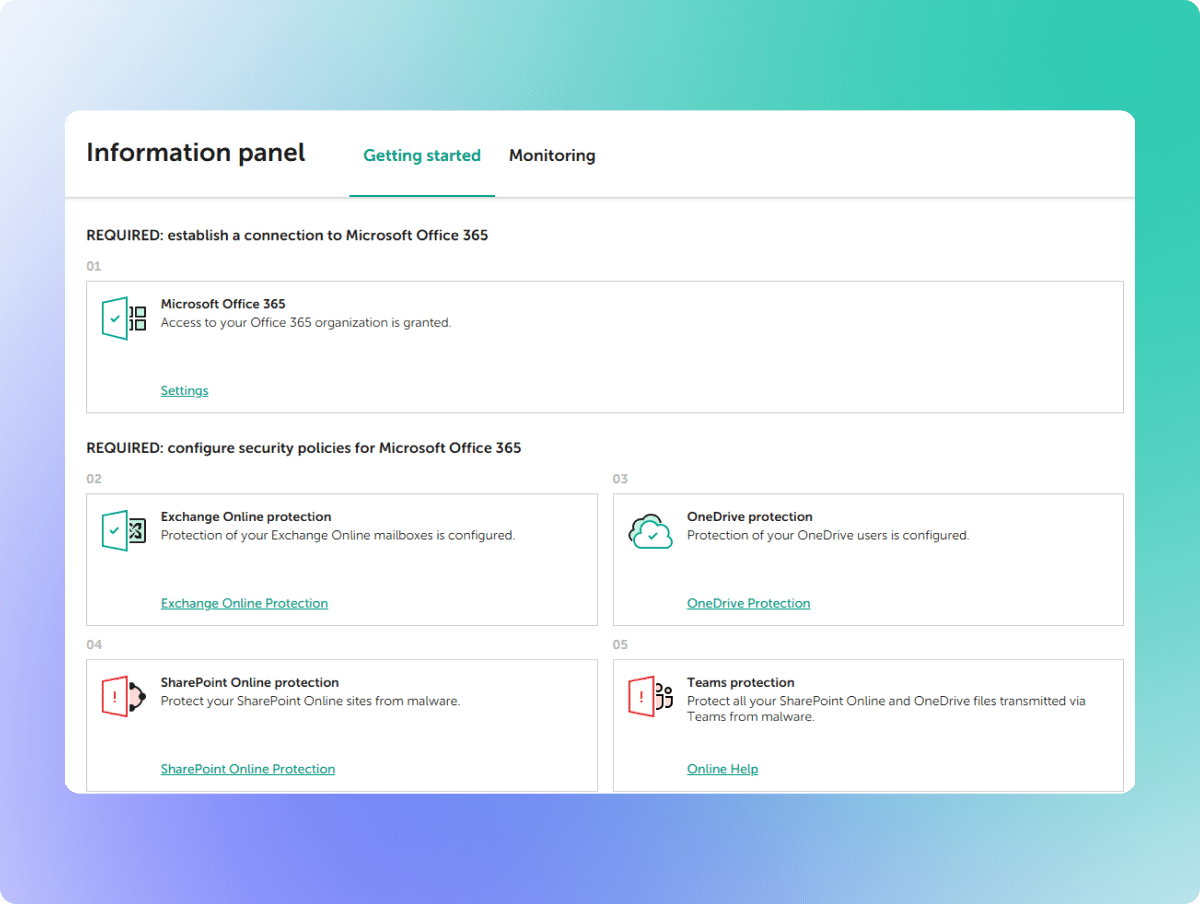The height and width of the screenshot is (904, 1200).
Task: Click the OneDrive protection card title
Action: 750,517
